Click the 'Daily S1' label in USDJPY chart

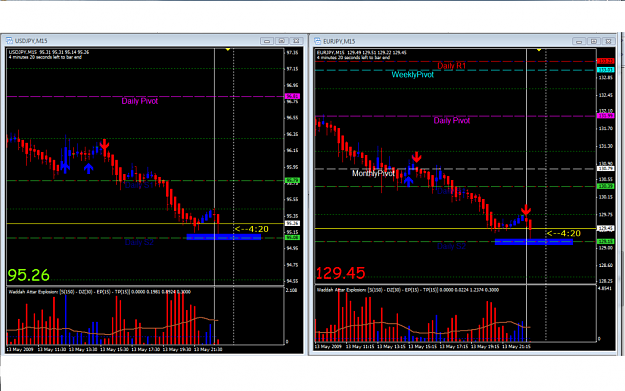(139, 185)
